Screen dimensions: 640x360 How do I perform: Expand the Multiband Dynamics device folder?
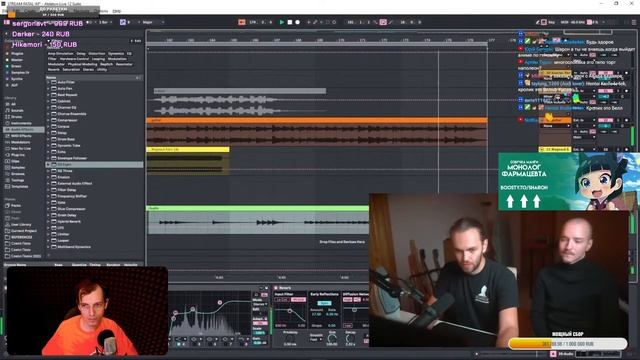point(48,247)
